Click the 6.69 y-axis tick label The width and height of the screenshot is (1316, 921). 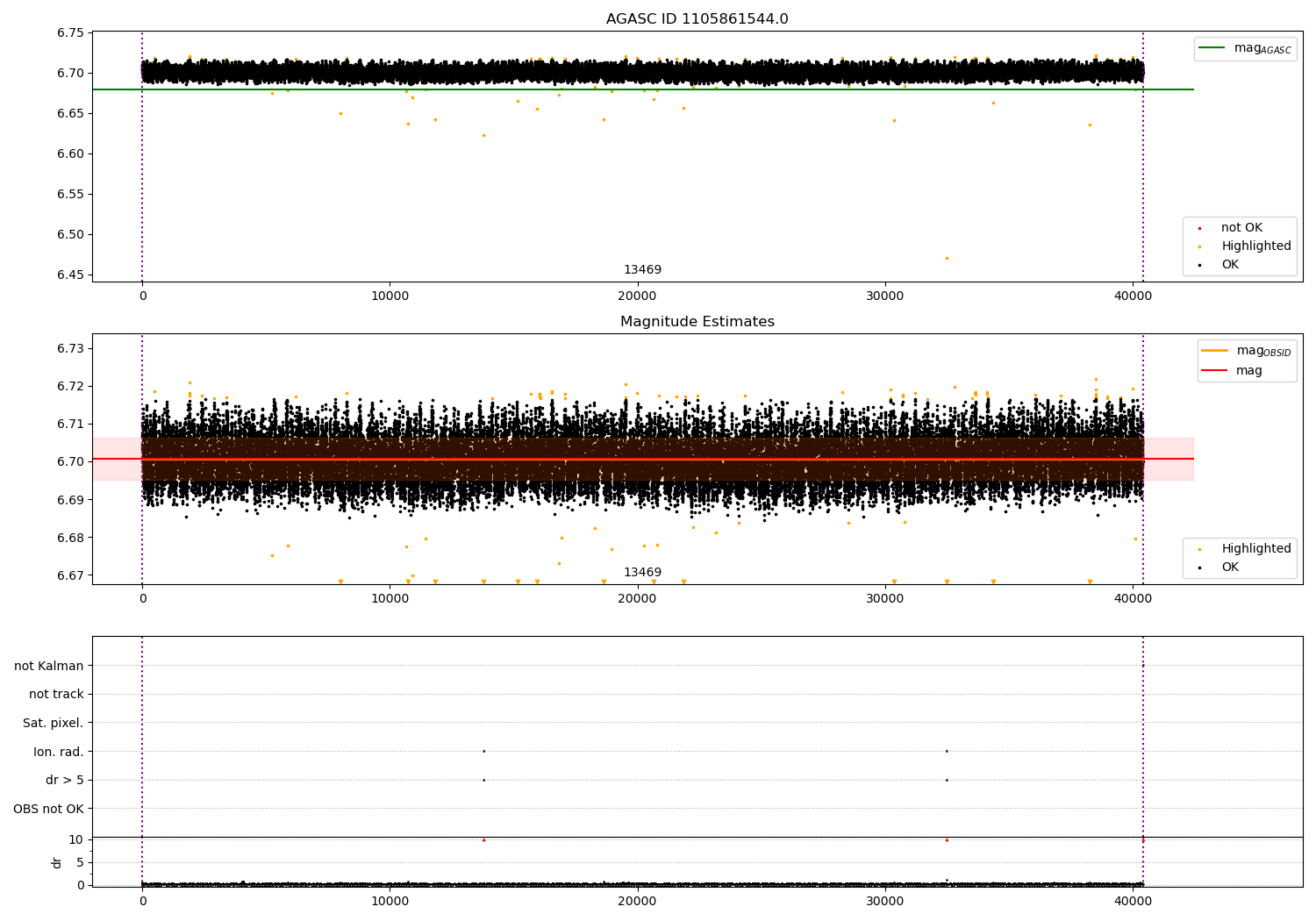point(69,500)
